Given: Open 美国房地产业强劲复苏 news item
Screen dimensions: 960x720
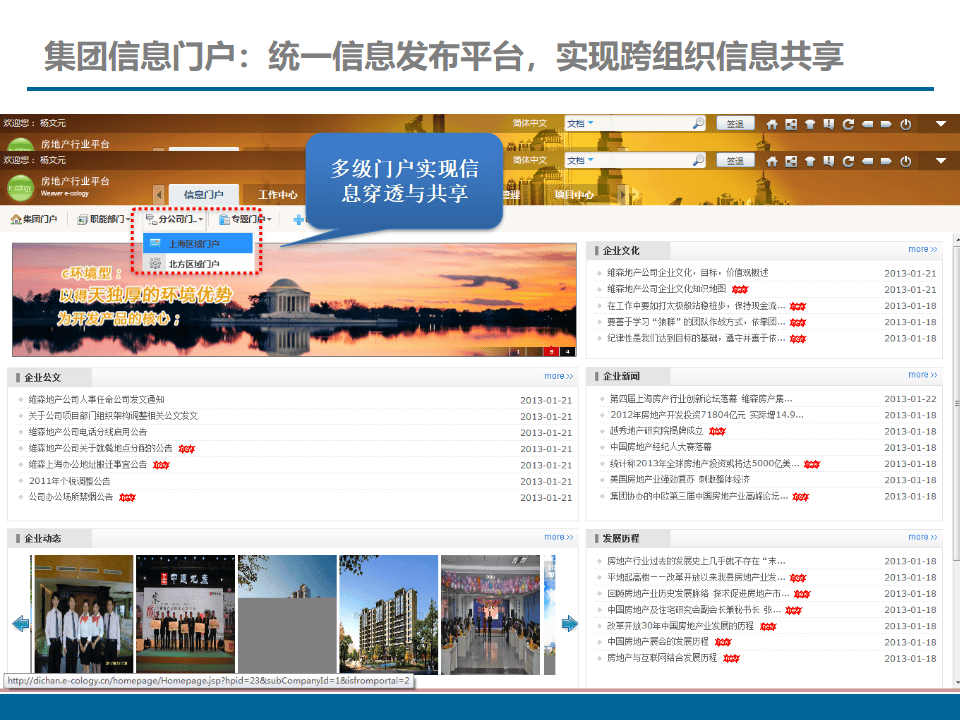Looking at the screenshot, I should coord(679,479).
